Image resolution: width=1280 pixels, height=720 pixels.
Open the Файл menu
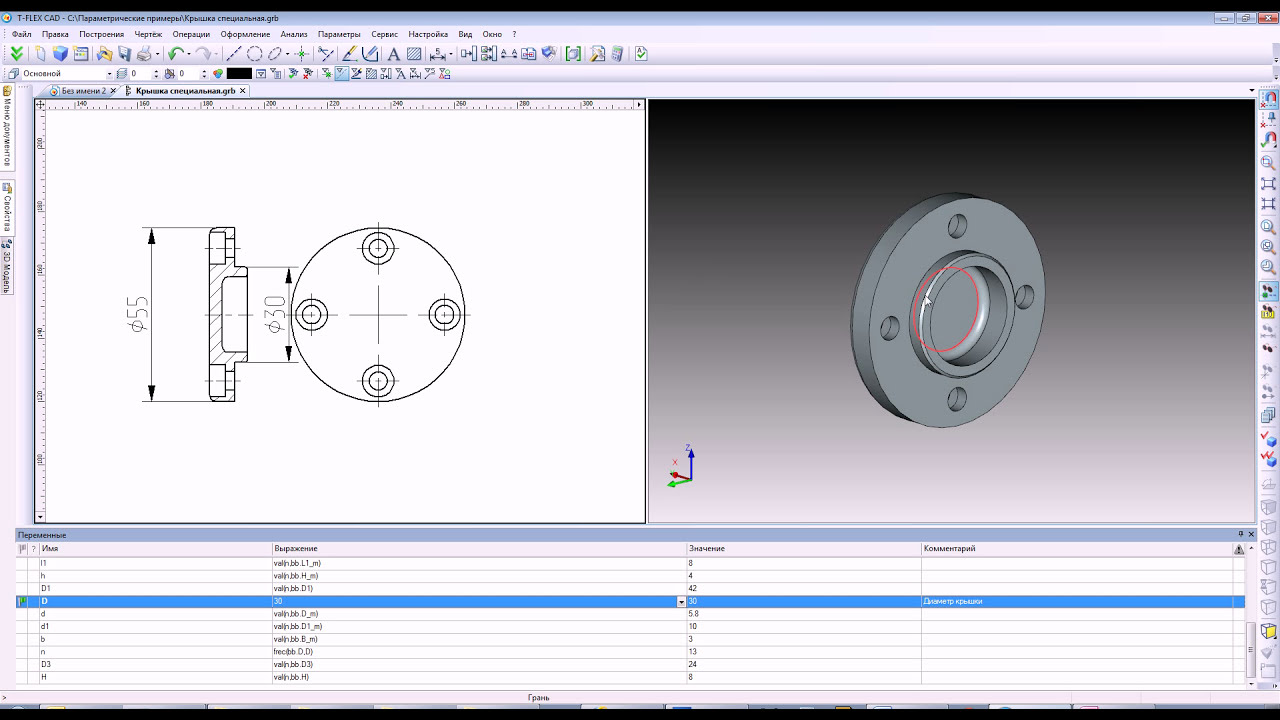[x=22, y=34]
